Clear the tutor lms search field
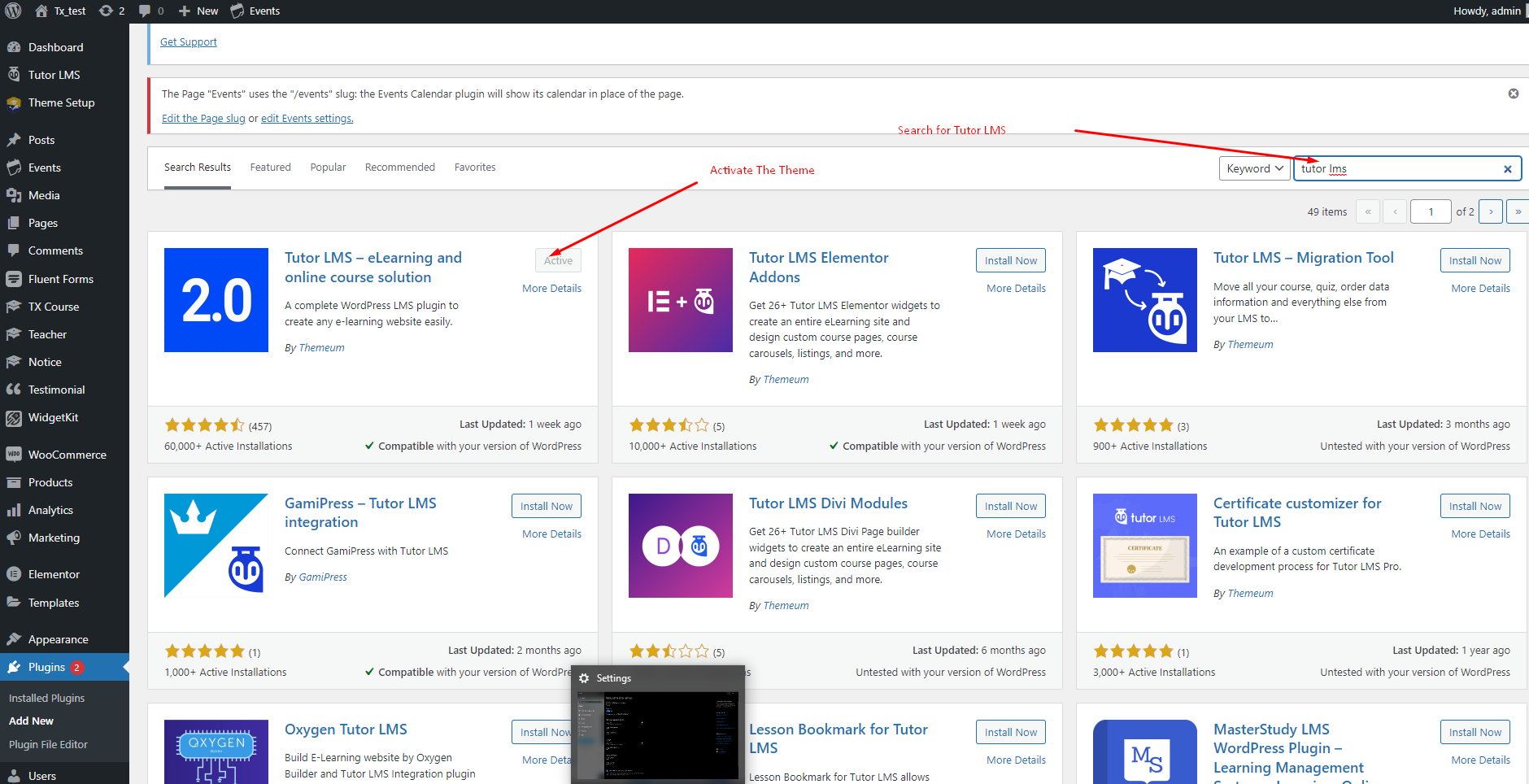Viewport: 1529px width, 784px height. (x=1507, y=169)
